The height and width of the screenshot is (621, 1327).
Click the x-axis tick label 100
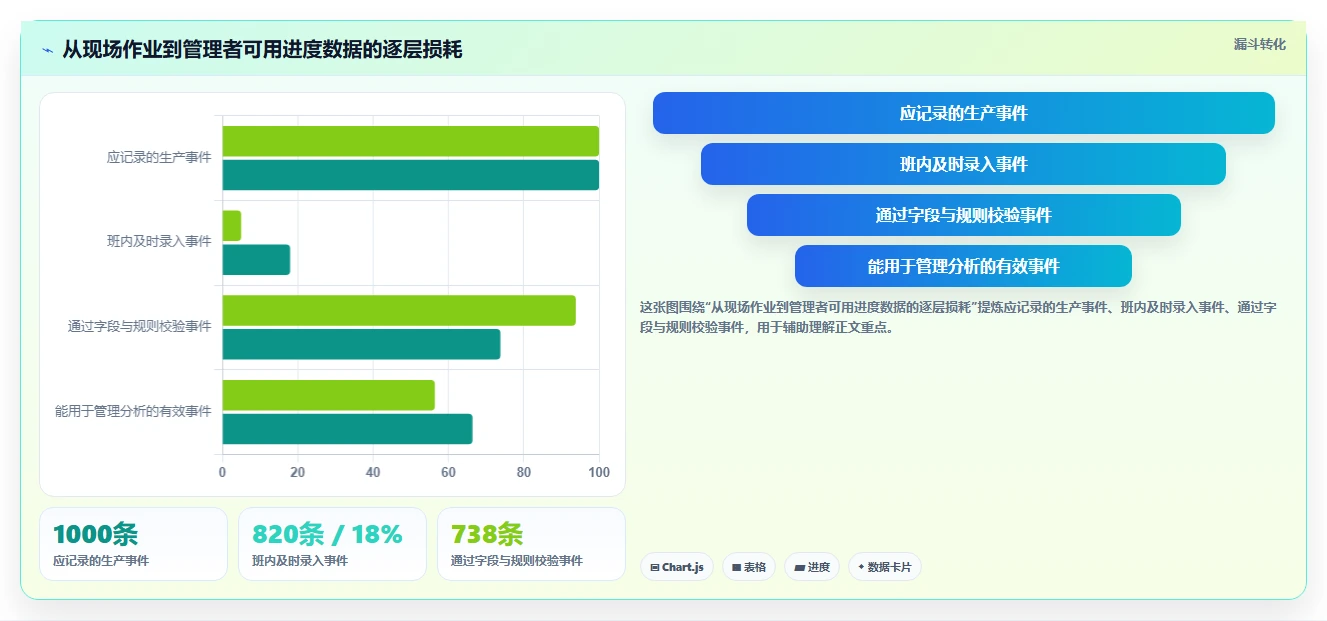pyautogui.click(x=598, y=473)
